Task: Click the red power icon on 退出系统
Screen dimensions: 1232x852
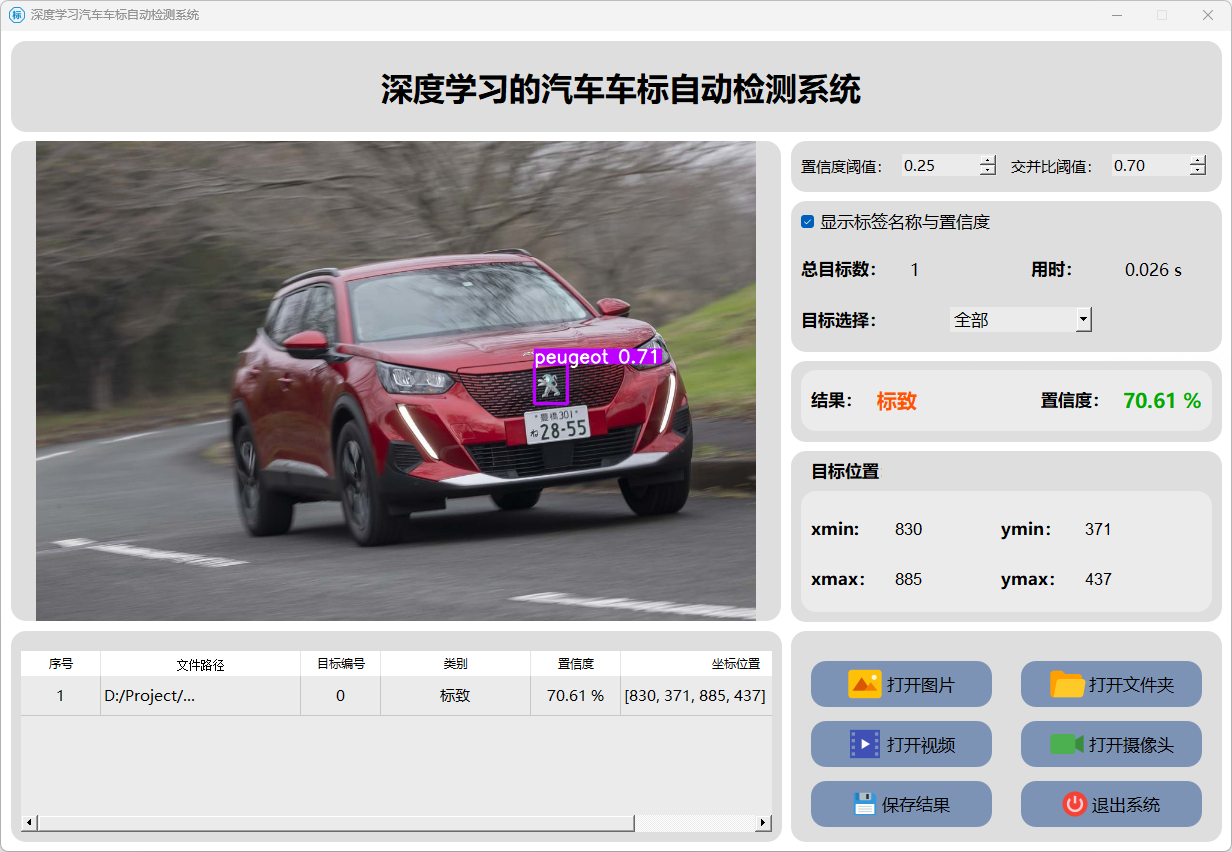Action: point(1074,804)
